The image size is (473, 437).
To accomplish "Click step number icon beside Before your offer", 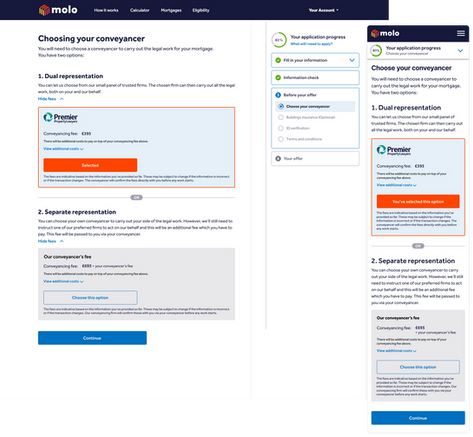I will [278, 95].
